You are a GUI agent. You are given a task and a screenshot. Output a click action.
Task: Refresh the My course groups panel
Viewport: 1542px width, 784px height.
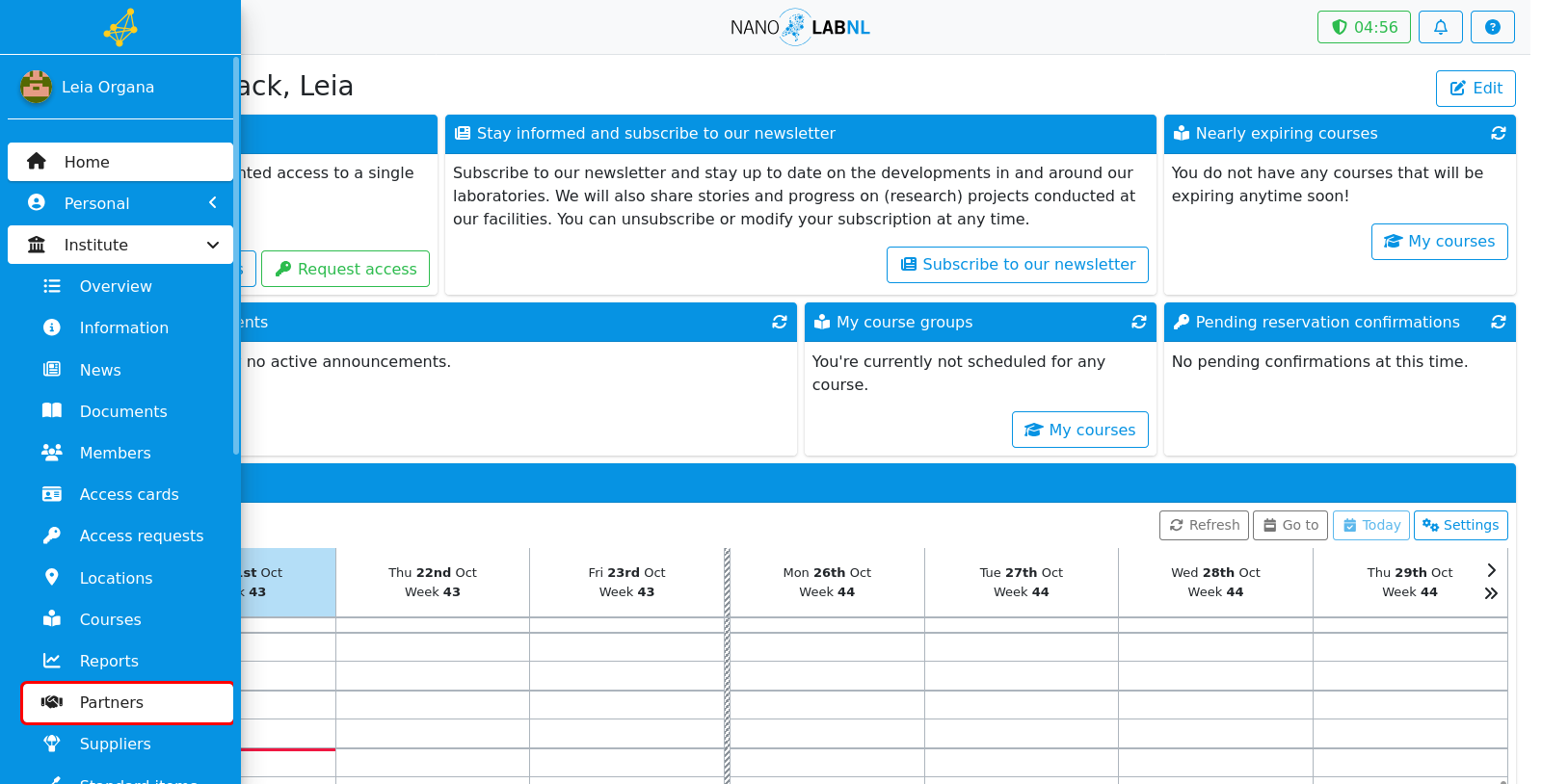[x=1138, y=323]
